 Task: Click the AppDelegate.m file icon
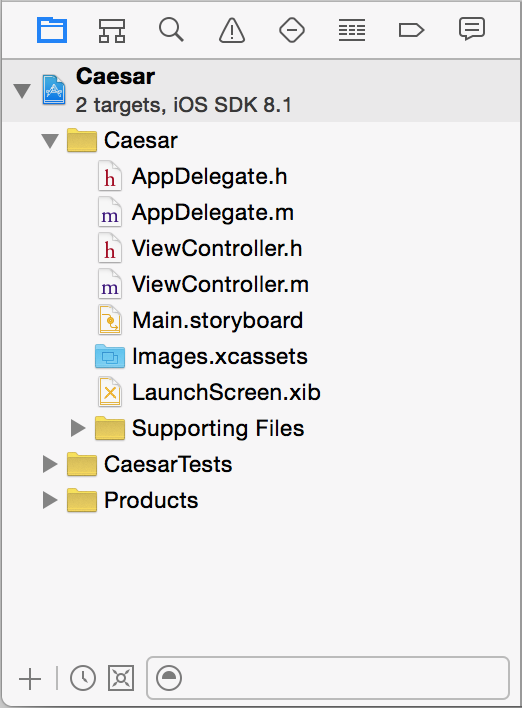(x=110, y=212)
